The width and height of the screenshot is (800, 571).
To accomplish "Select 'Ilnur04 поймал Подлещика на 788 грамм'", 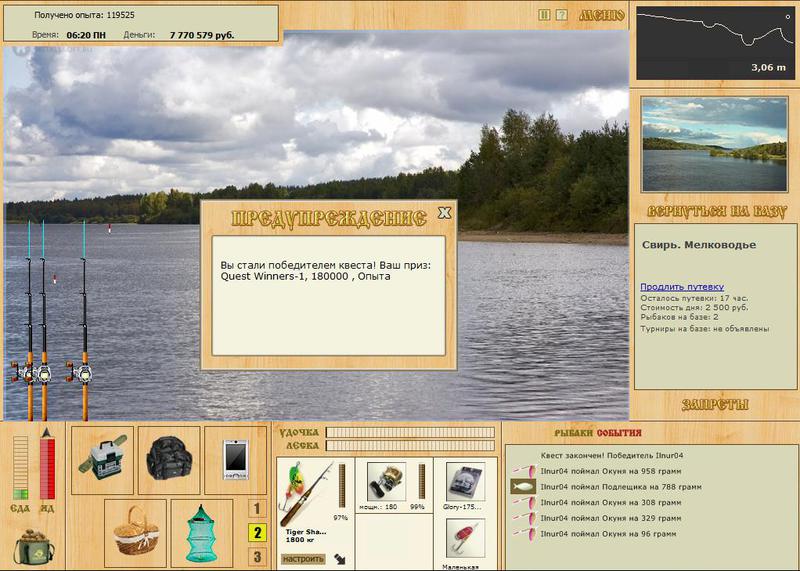I will pyautogui.click(x=621, y=487).
